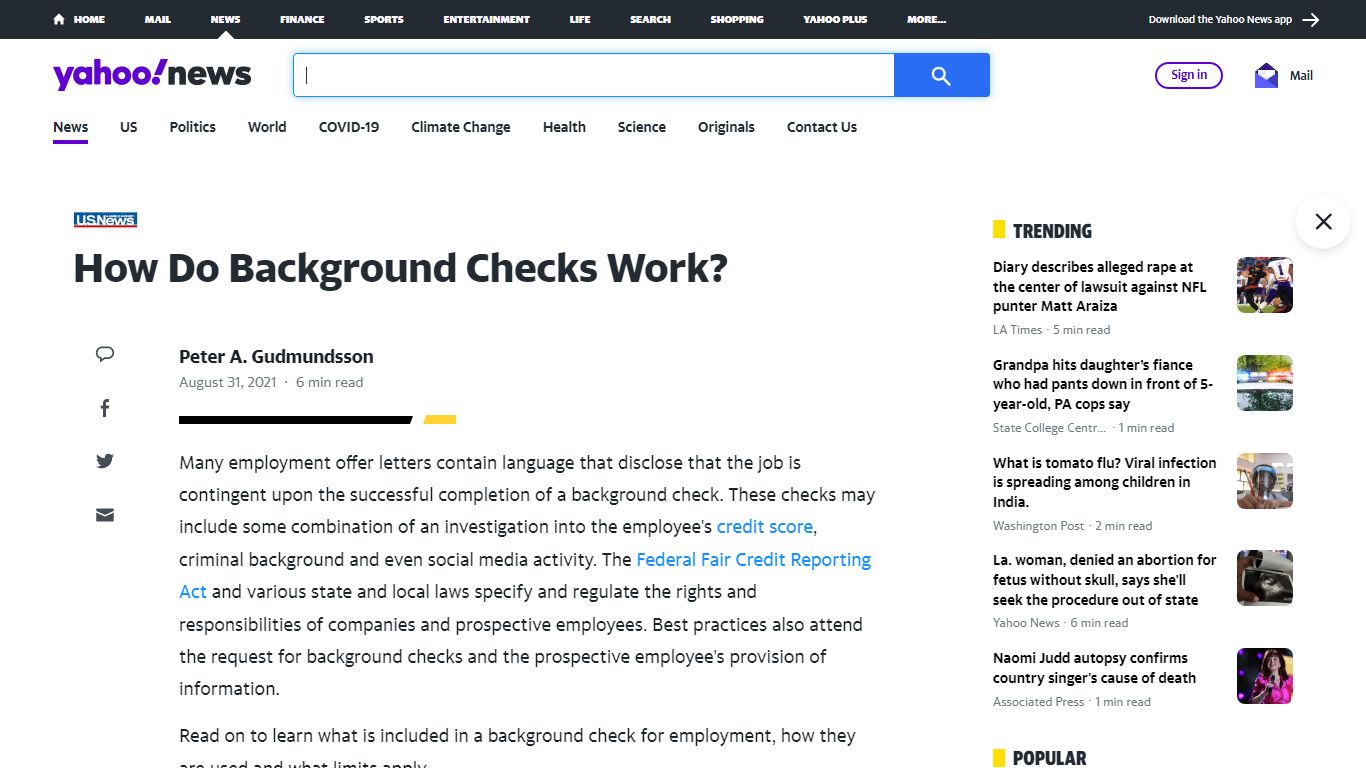The image size is (1366, 768).
Task: Share article via email envelope icon
Action: (x=105, y=515)
